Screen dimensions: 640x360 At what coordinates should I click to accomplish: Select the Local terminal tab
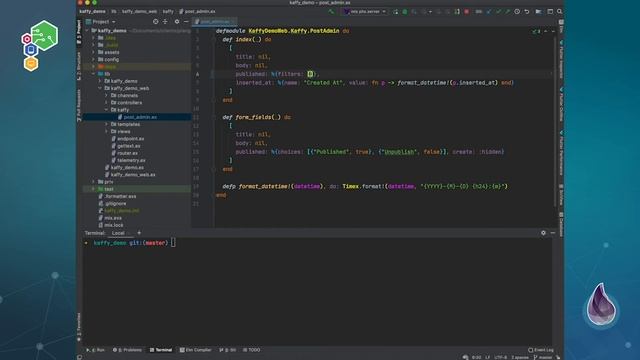[x=118, y=233]
